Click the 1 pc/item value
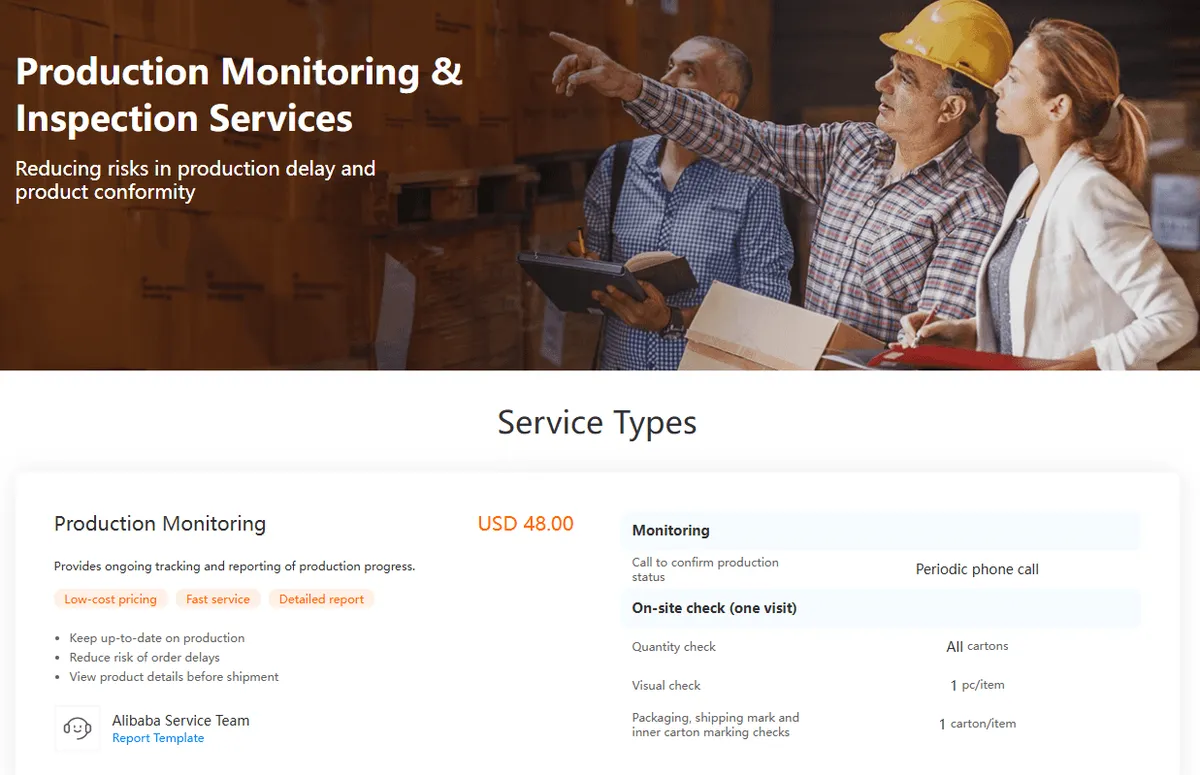 click(x=977, y=685)
